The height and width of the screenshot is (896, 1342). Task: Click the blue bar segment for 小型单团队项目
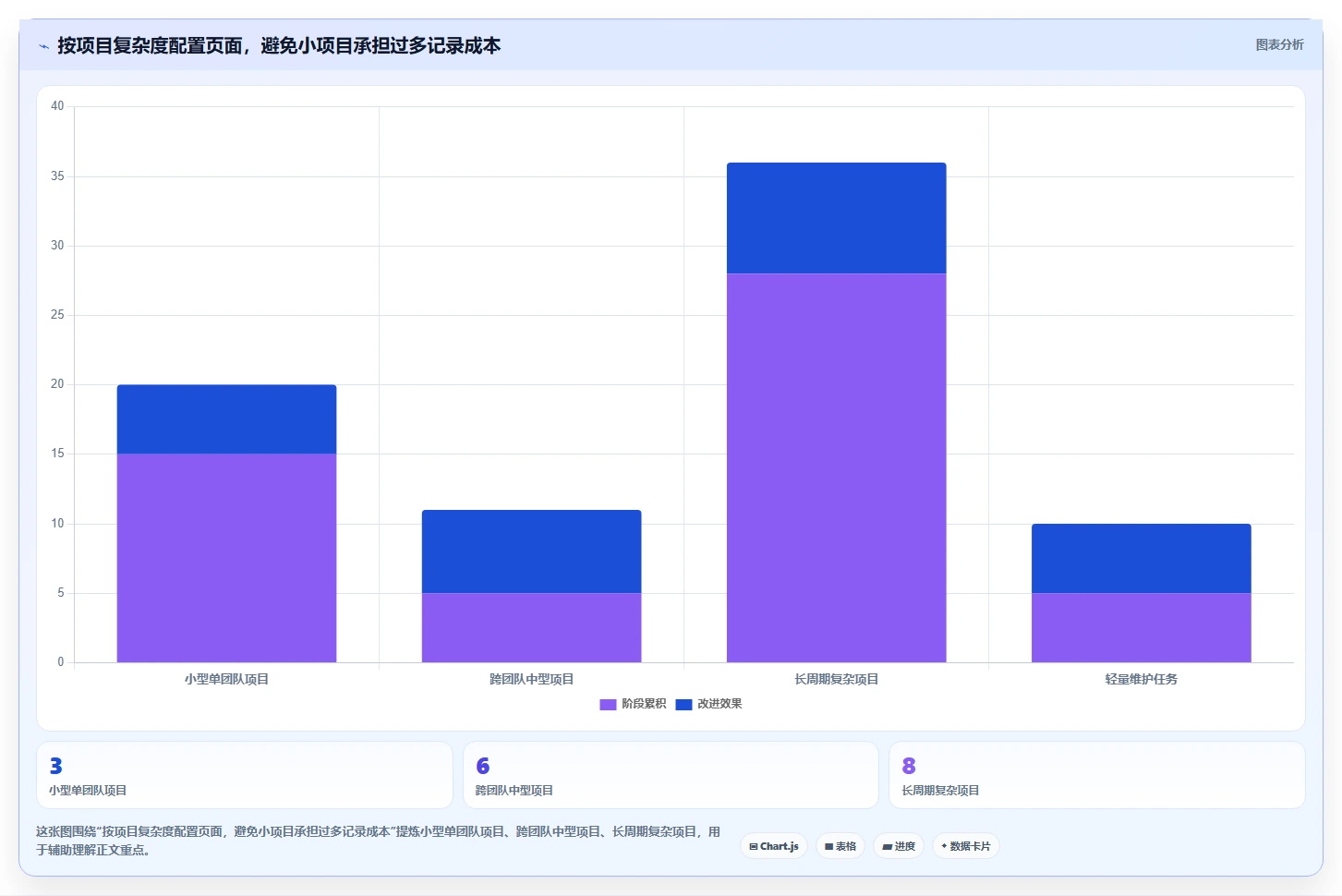pos(226,419)
